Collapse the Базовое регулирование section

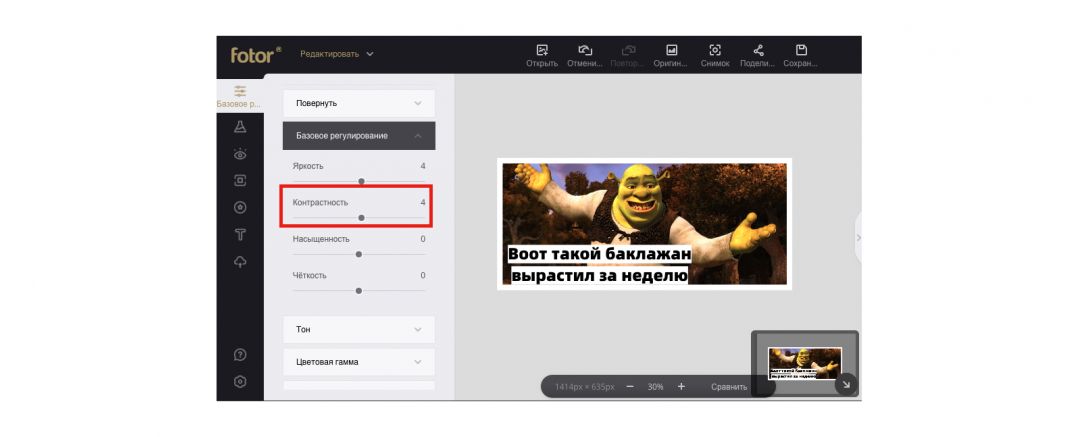pyautogui.click(x=359, y=136)
